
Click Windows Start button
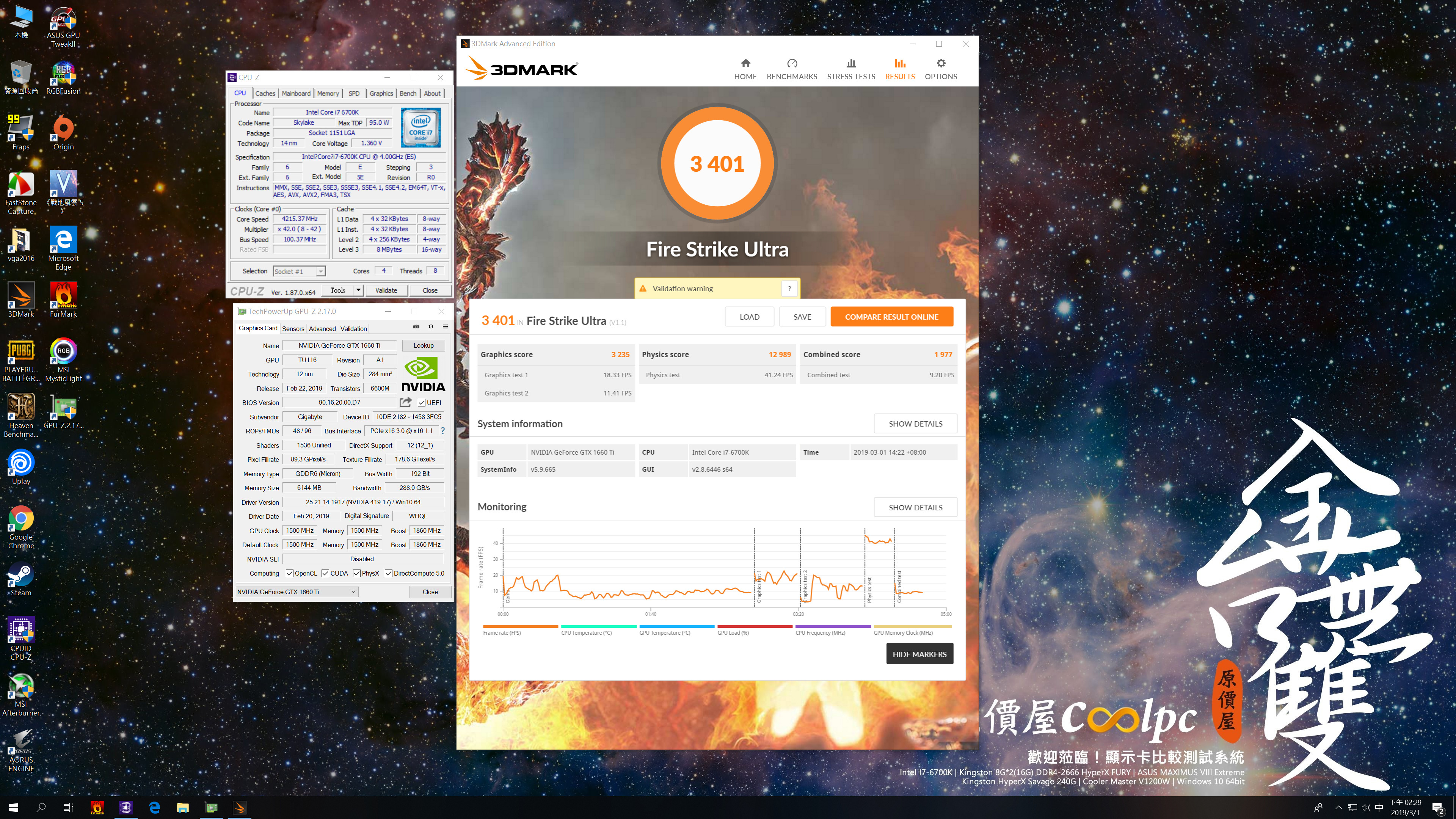click(14, 807)
